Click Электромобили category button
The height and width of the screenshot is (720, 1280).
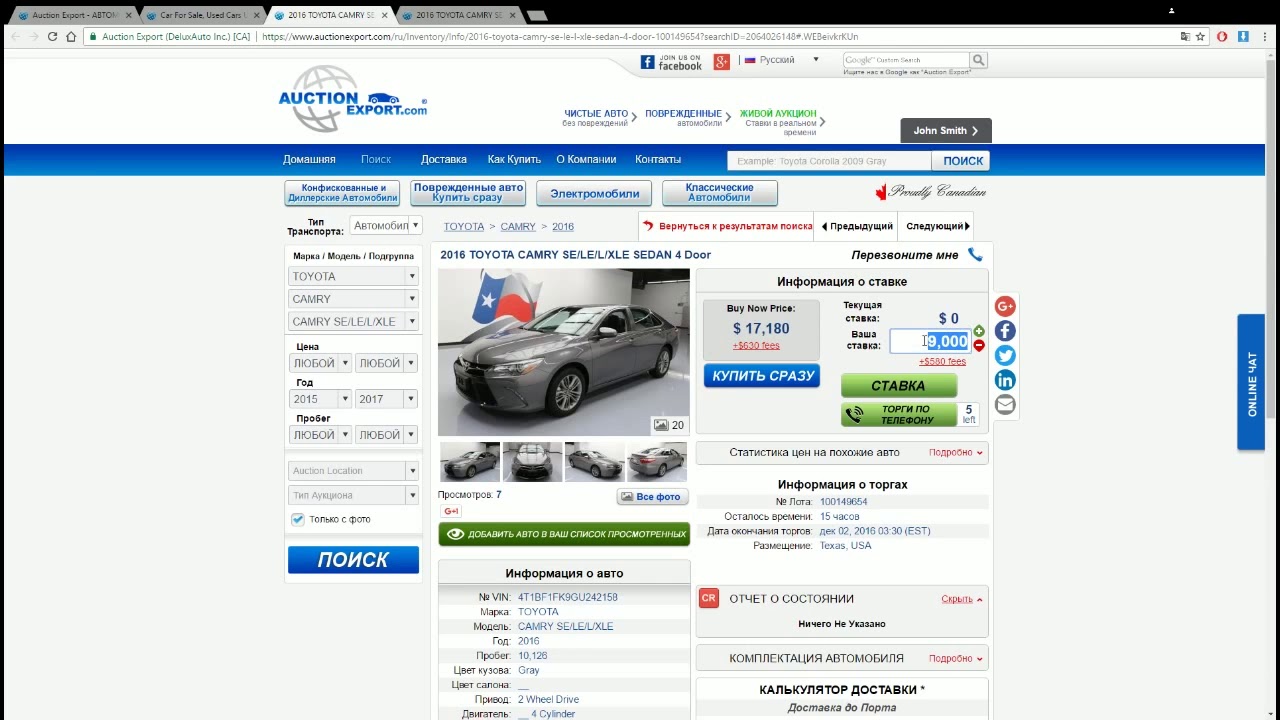point(594,193)
